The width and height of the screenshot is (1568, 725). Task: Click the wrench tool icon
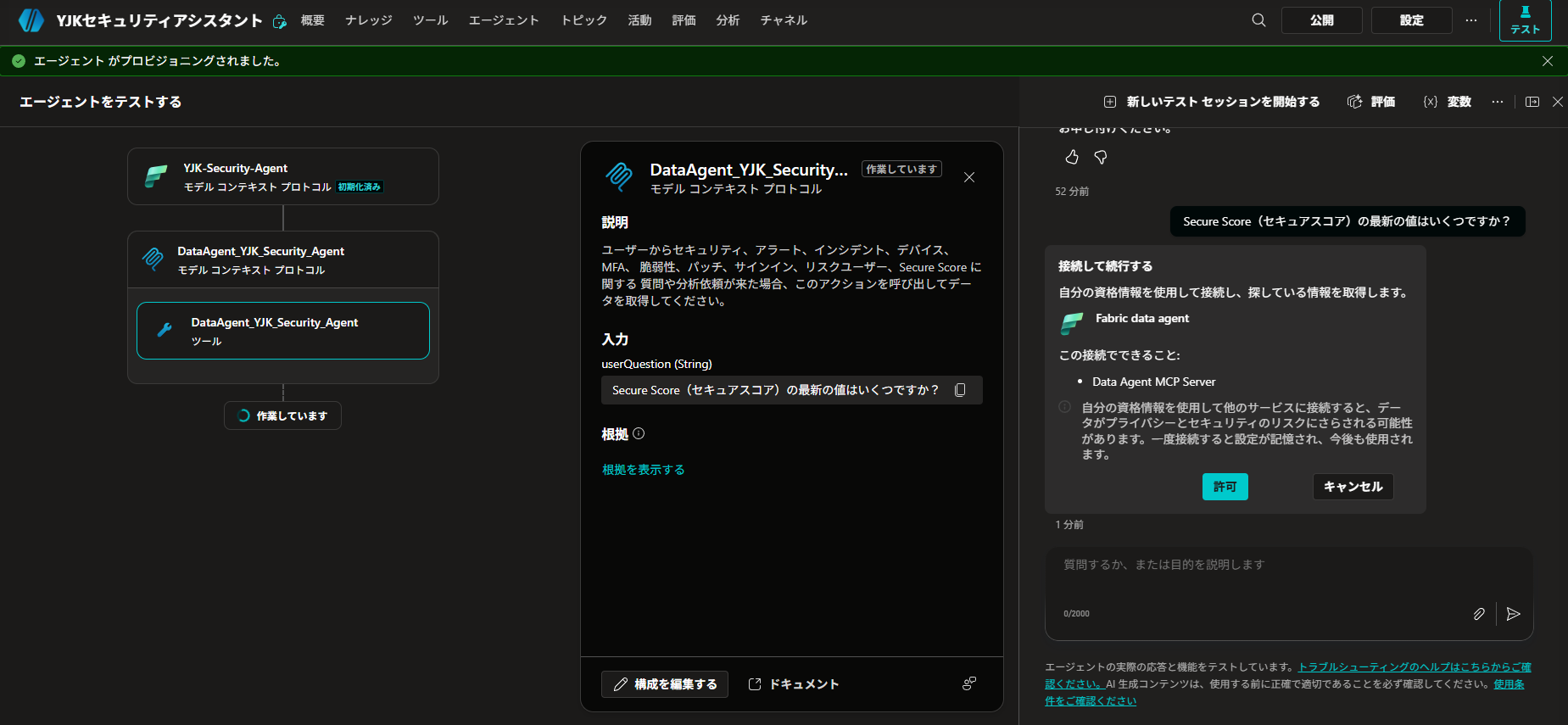pos(165,330)
